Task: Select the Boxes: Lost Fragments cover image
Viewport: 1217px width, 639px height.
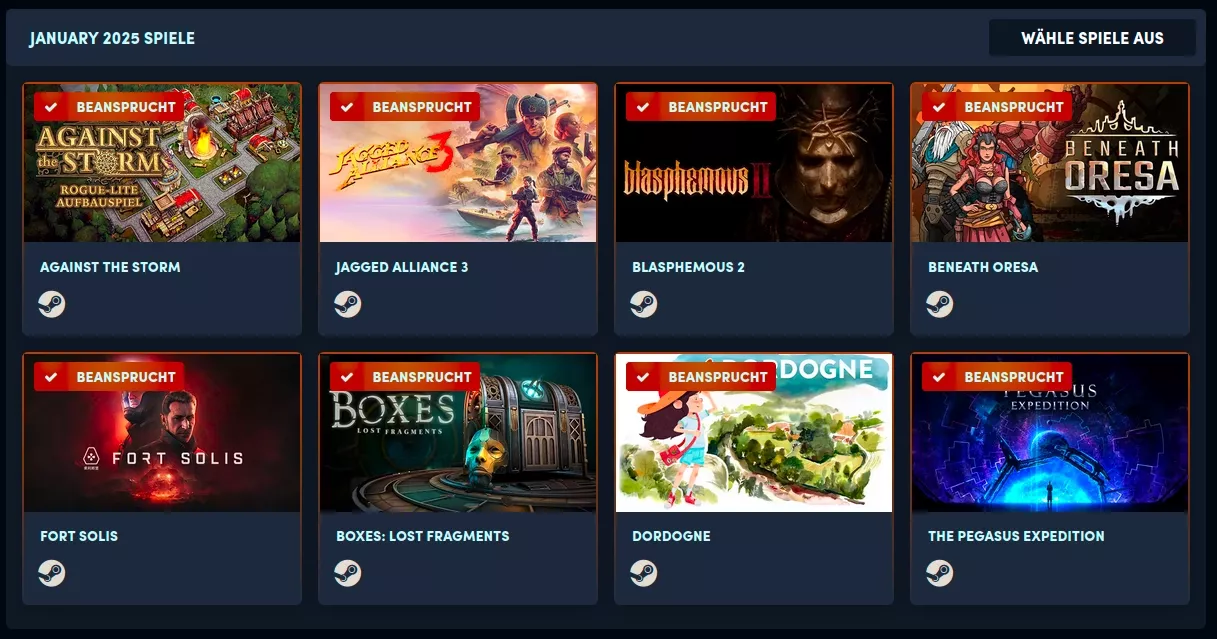Action: click(x=458, y=433)
